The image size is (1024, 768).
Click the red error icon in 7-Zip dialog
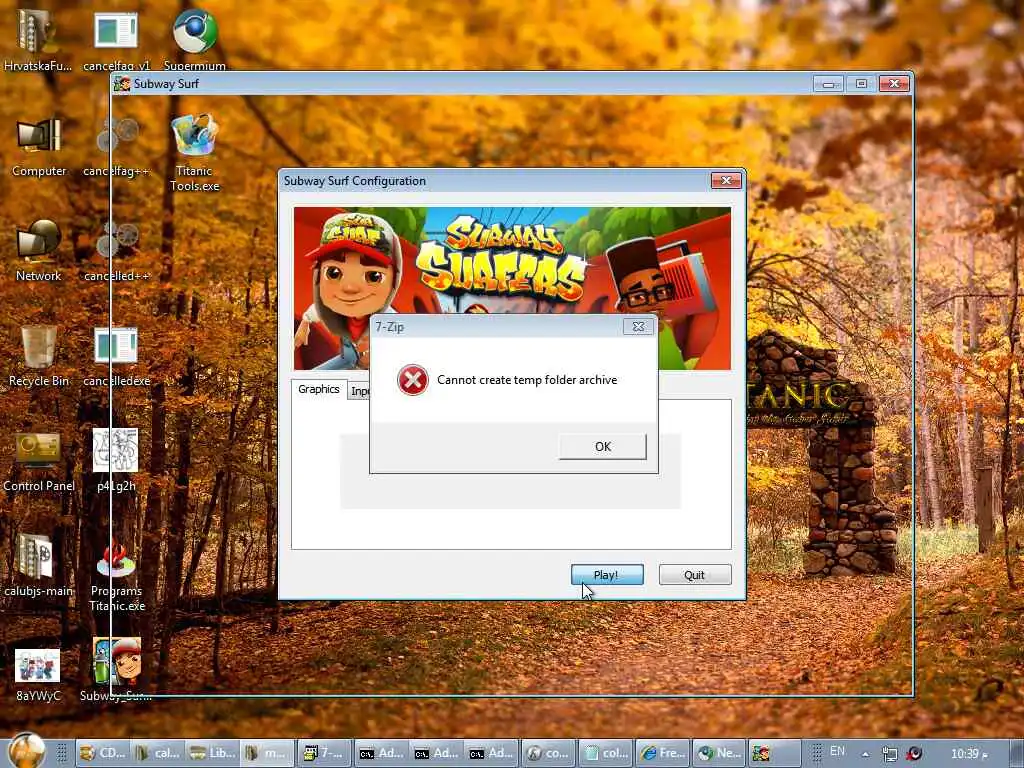413,380
